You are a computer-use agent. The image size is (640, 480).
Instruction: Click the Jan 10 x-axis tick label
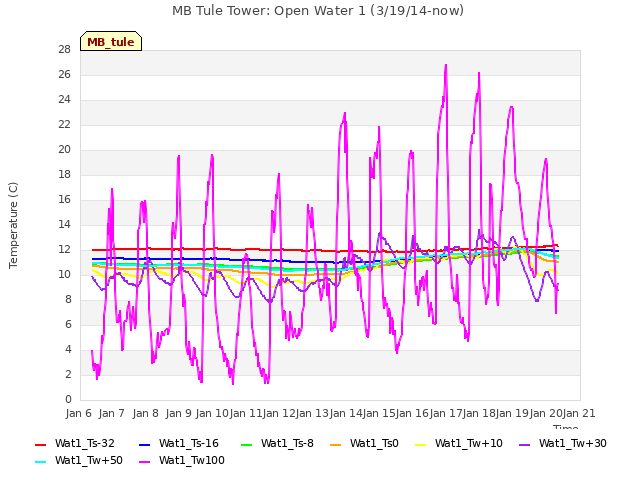pos(212,413)
